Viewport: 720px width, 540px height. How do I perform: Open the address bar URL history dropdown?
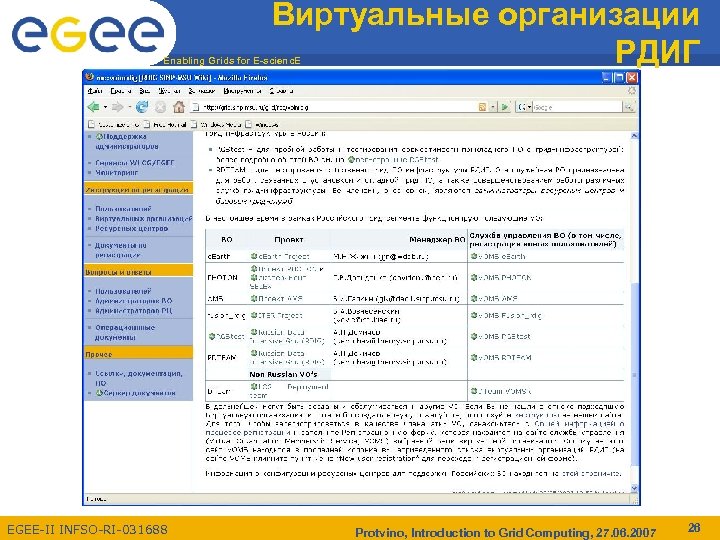[x=492, y=107]
